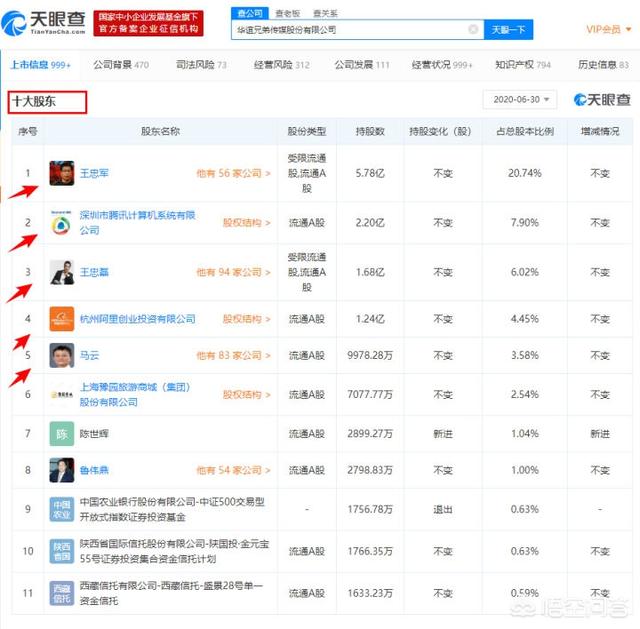Click the 退出 cell in row 9
The height and width of the screenshot is (629, 640).
(x=443, y=509)
